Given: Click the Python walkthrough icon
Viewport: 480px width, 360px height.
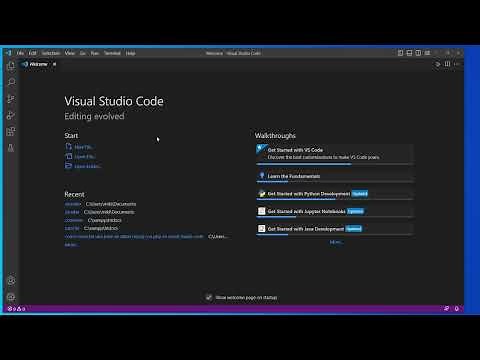Looking at the screenshot, I should (262, 194).
